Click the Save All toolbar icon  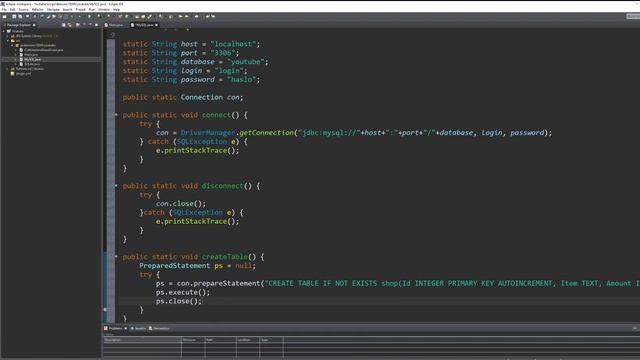(20, 16)
